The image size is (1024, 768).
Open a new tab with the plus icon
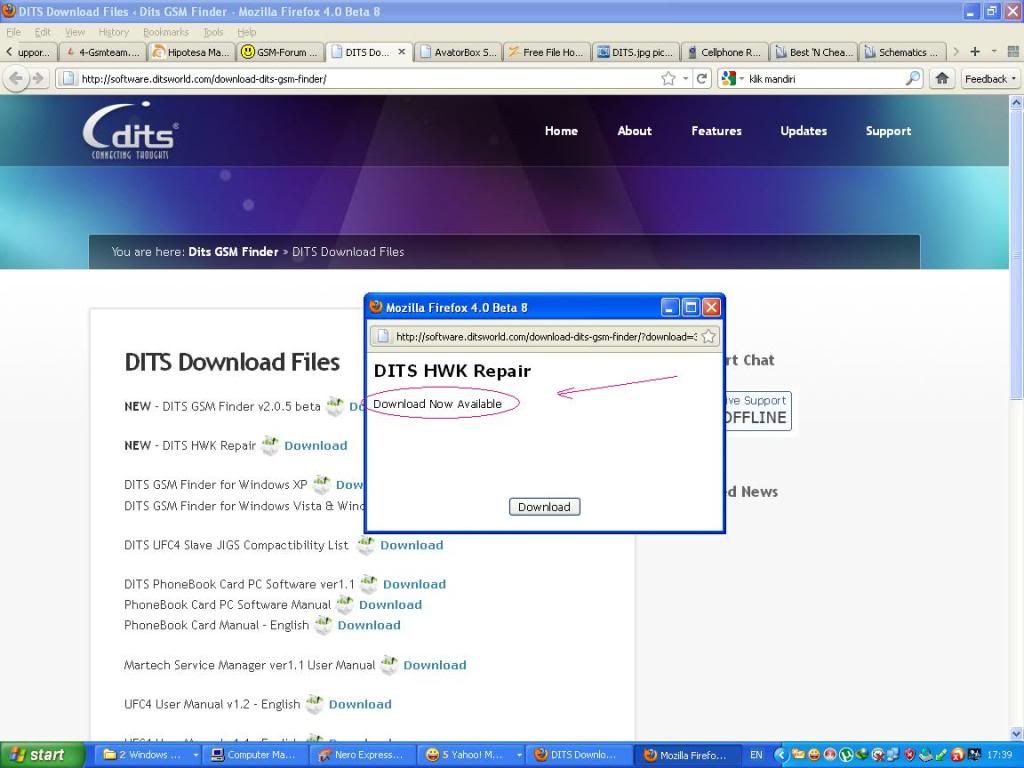click(x=974, y=52)
